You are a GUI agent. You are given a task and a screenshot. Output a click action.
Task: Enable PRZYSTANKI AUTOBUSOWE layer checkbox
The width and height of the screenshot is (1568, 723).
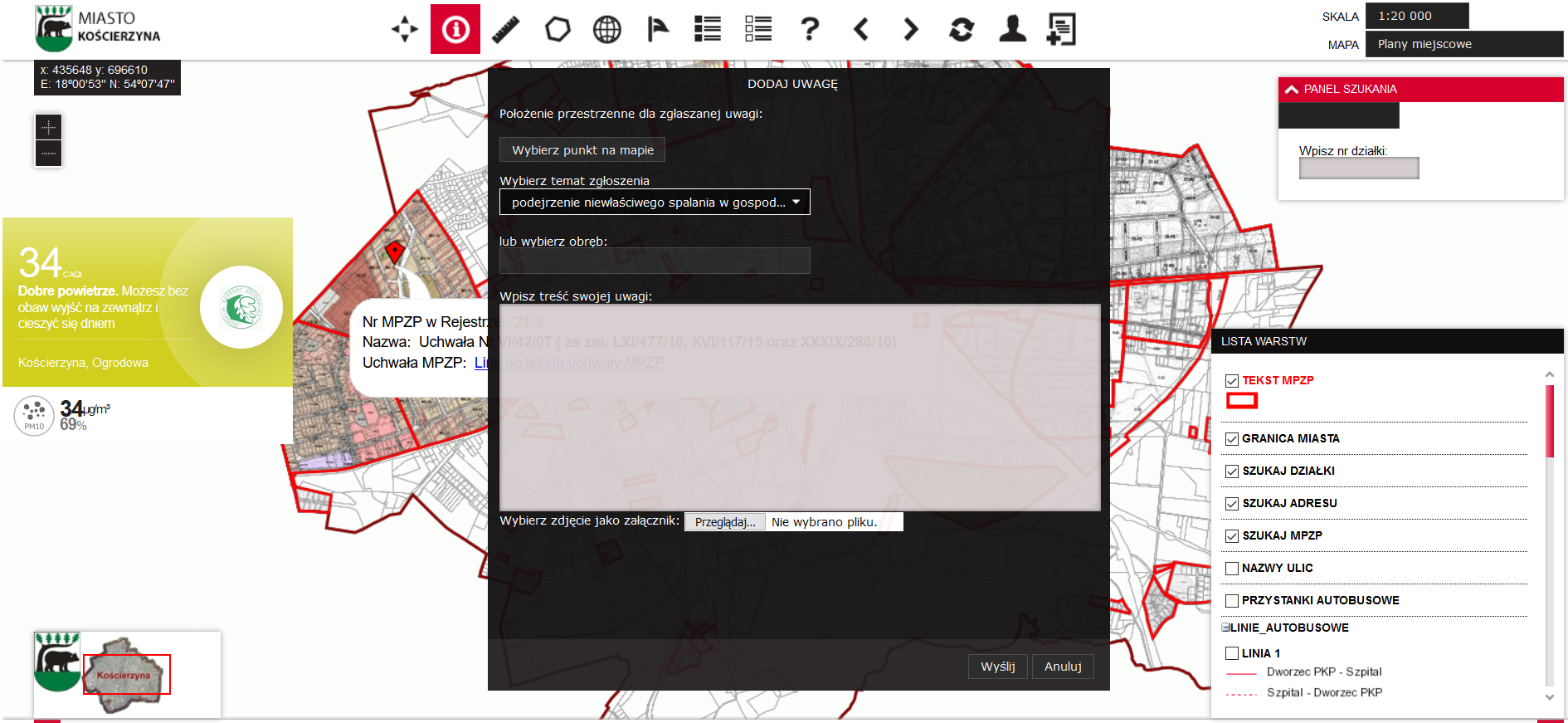(x=1232, y=601)
